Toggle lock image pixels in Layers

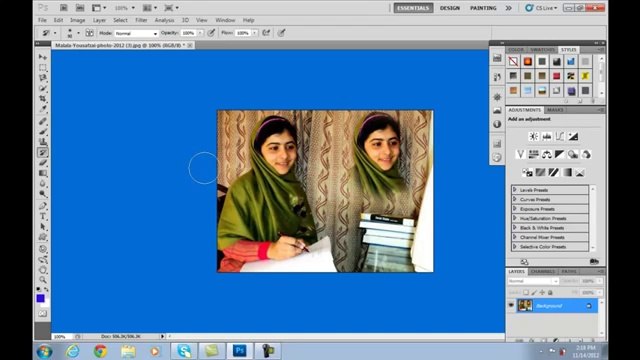[534, 292]
